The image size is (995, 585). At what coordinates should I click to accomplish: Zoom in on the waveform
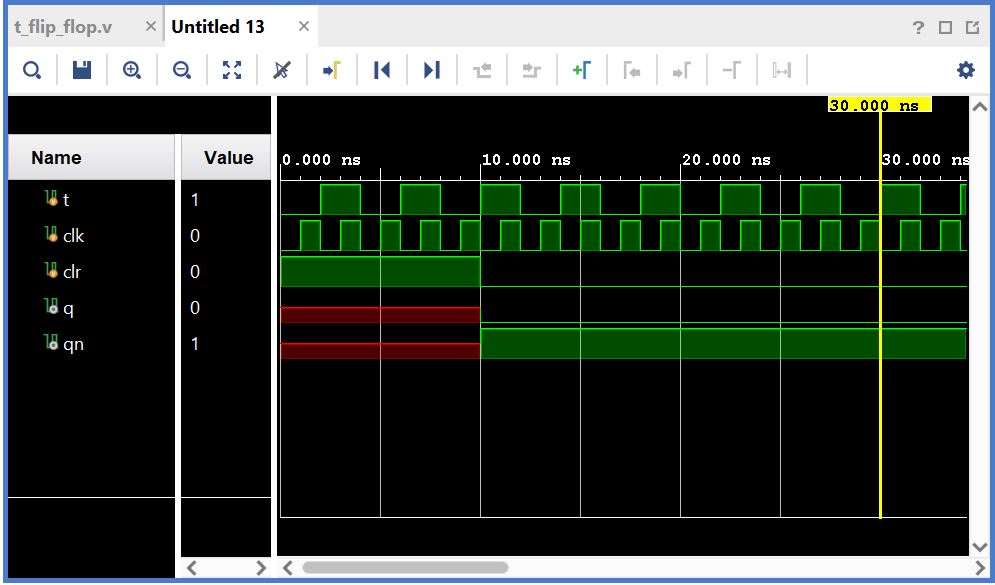click(132, 70)
